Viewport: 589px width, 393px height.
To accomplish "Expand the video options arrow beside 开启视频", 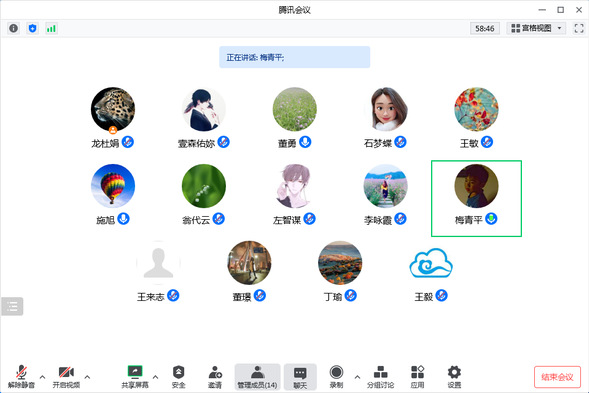I will 87,377.
